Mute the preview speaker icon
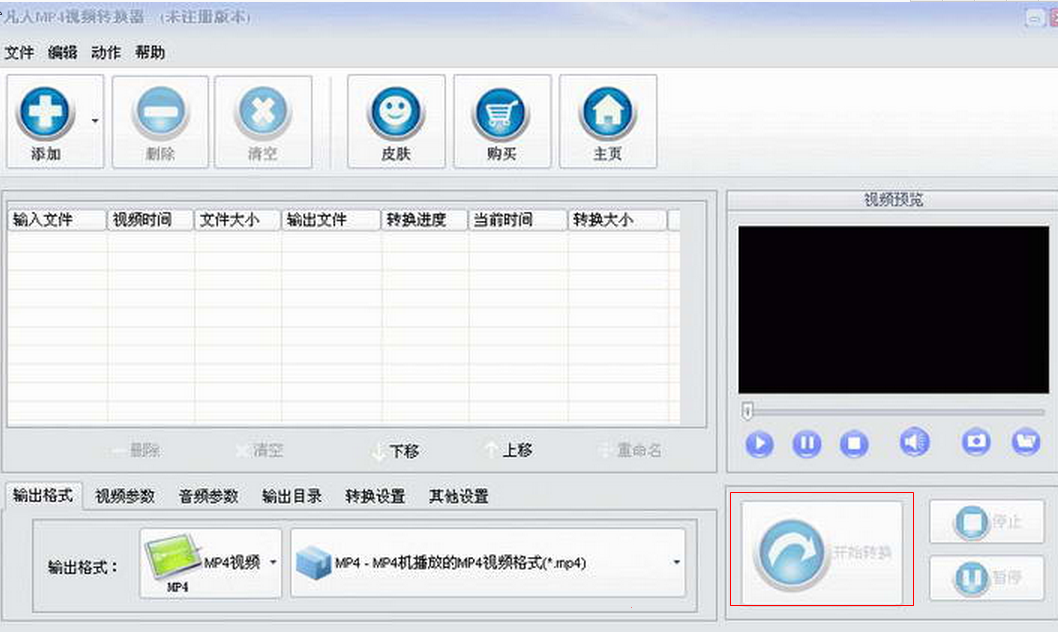The width and height of the screenshot is (1058, 632). point(914,442)
